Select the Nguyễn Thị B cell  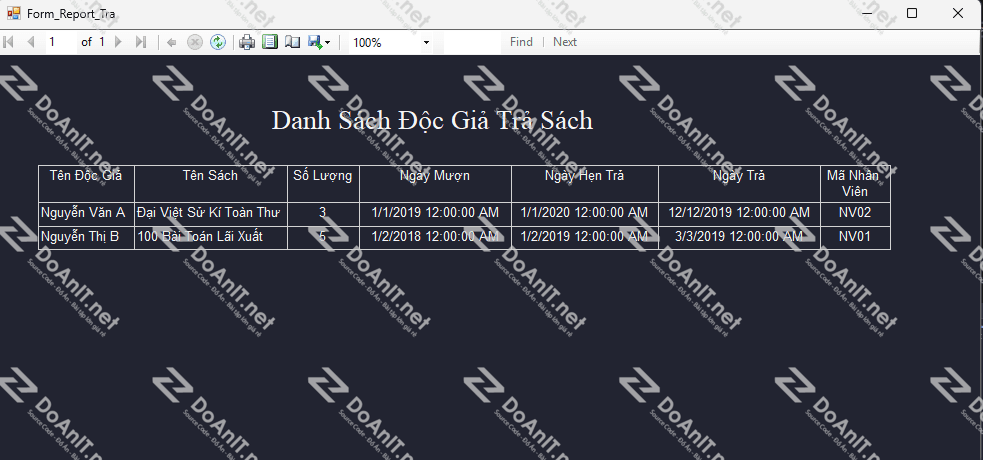click(x=87, y=238)
